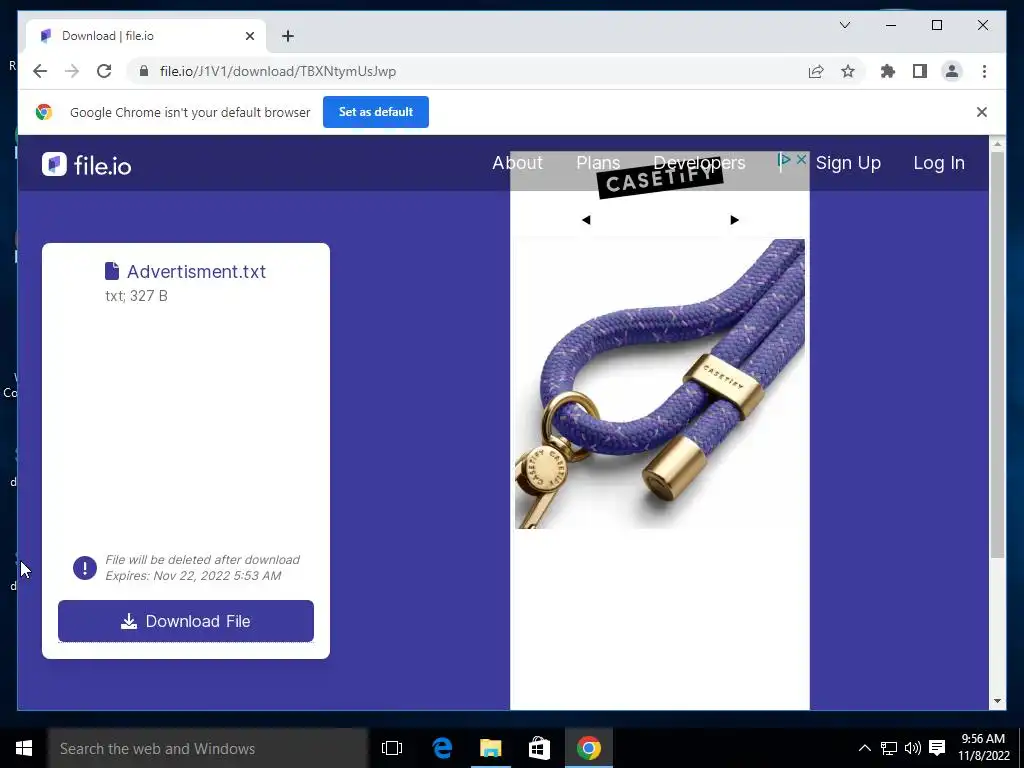Screen dimensions: 1024x768
Task: Show hidden system tray icons
Action: point(864,748)
